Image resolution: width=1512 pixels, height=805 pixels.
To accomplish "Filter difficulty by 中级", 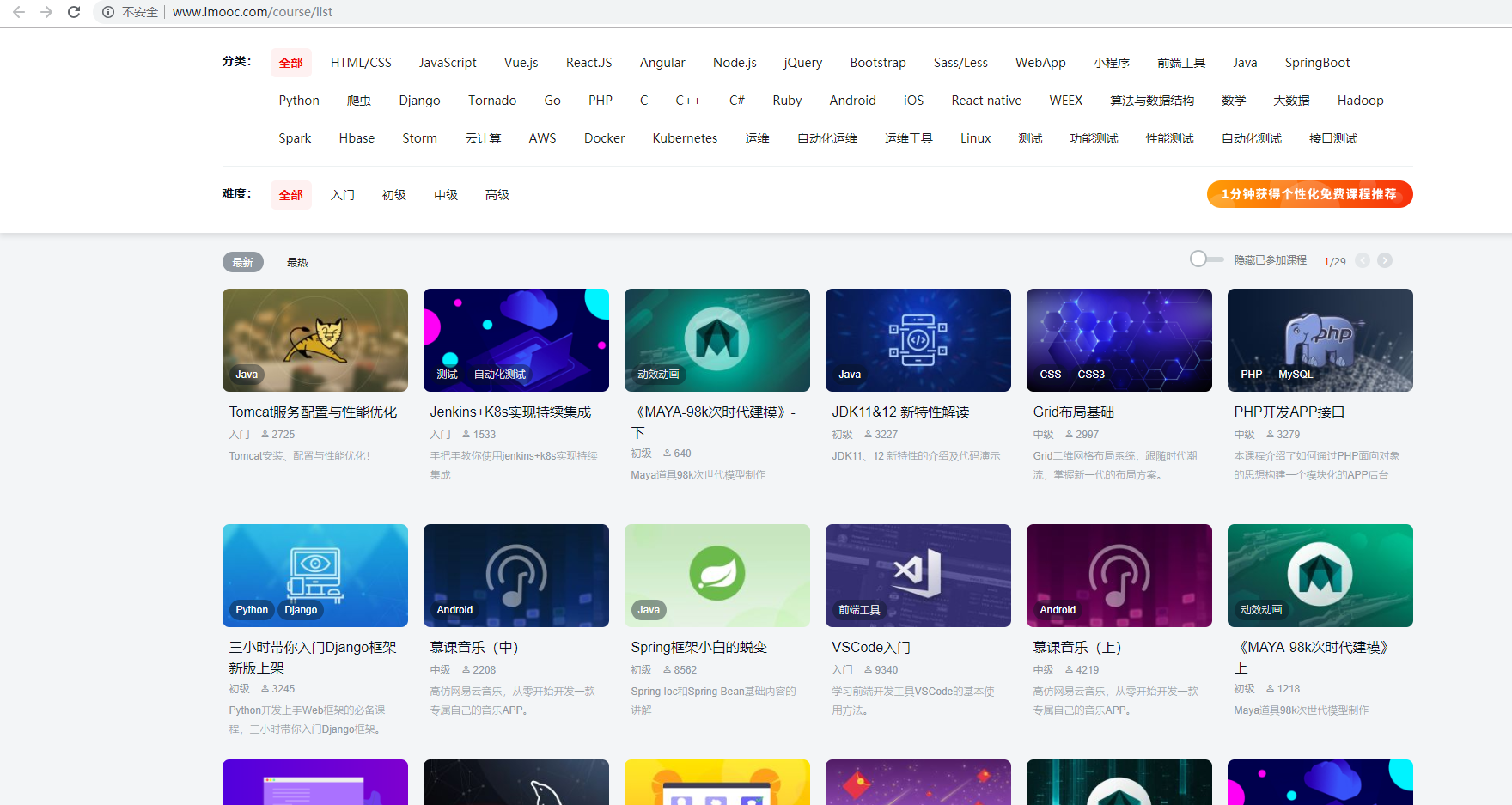I will point(446,195).
